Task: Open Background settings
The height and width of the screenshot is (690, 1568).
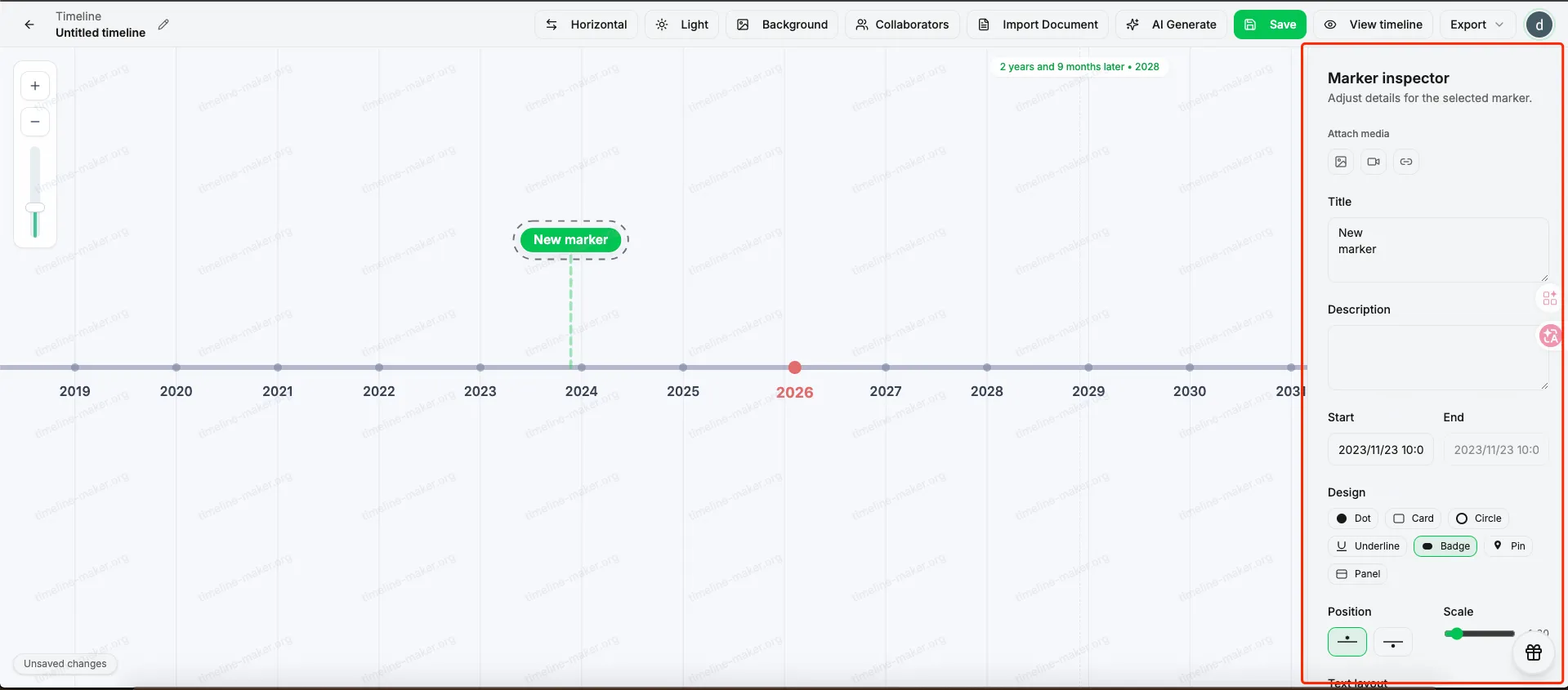Action: coord(783,24)
